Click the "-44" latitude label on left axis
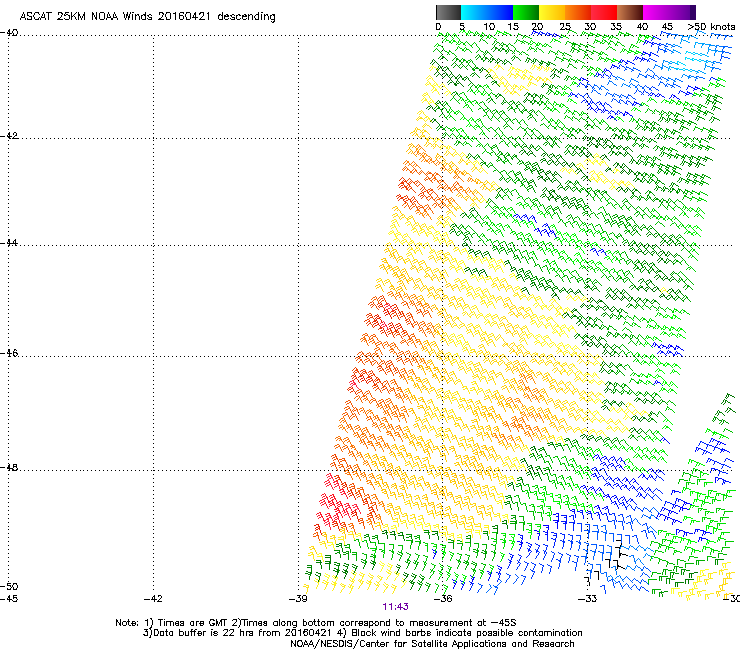 coord(9,243)
